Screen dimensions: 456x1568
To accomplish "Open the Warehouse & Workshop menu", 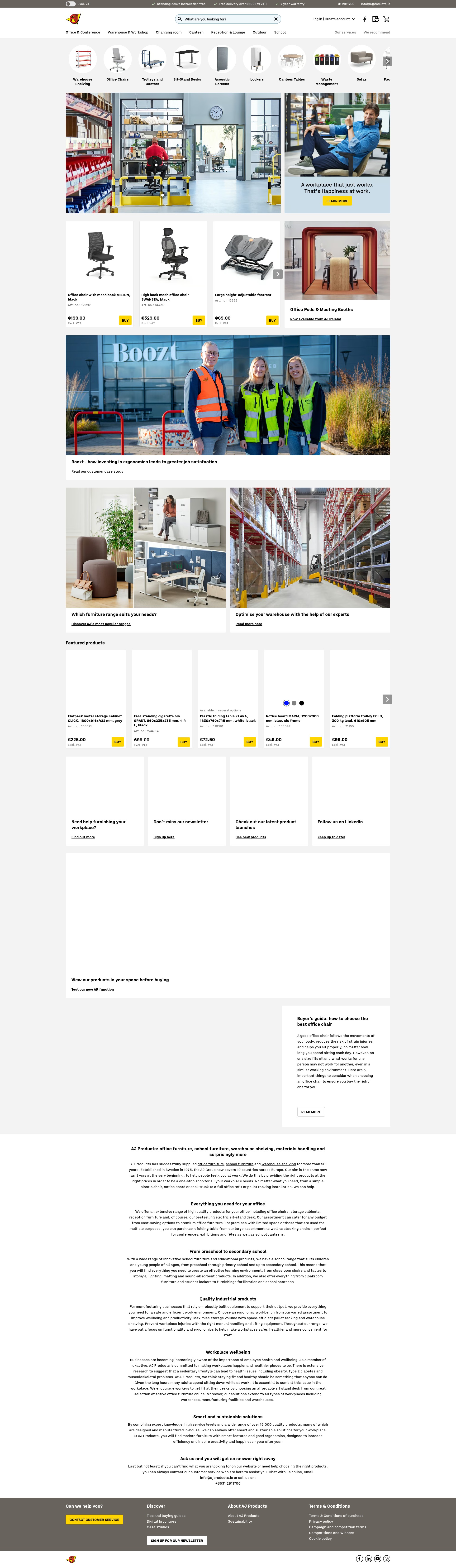I will (128, 32).
